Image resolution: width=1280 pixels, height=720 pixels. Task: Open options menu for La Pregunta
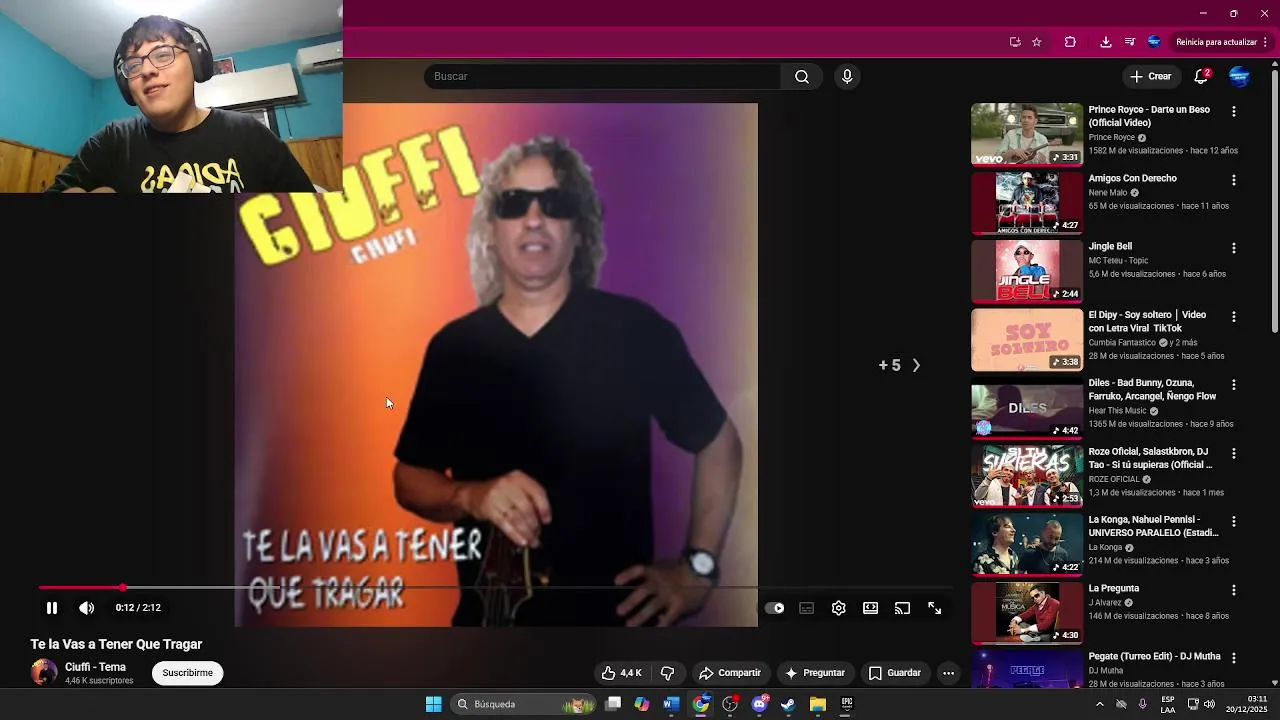(1234, 590)
